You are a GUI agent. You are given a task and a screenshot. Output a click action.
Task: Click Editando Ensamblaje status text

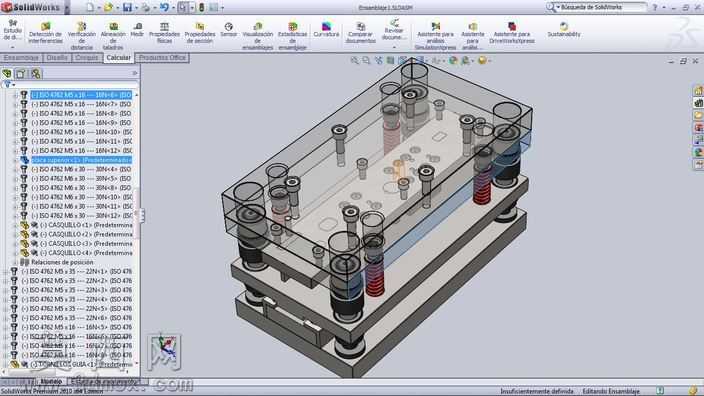(x=611, y=391)
